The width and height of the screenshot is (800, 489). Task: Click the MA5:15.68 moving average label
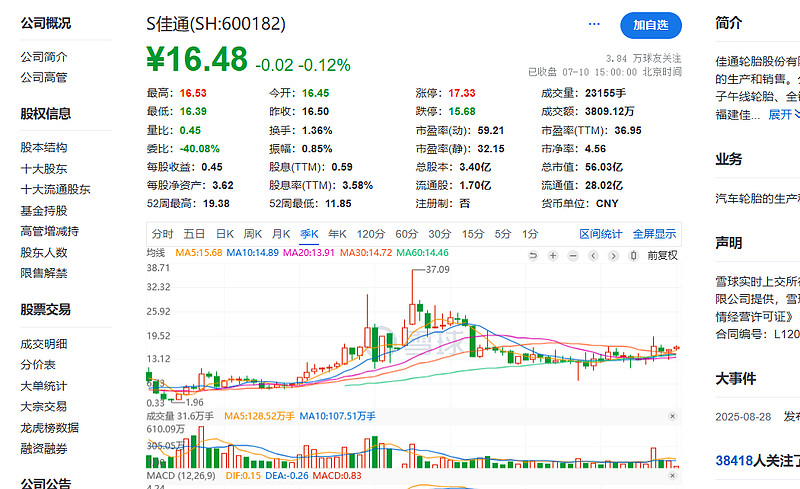click(x=198, y=253)
